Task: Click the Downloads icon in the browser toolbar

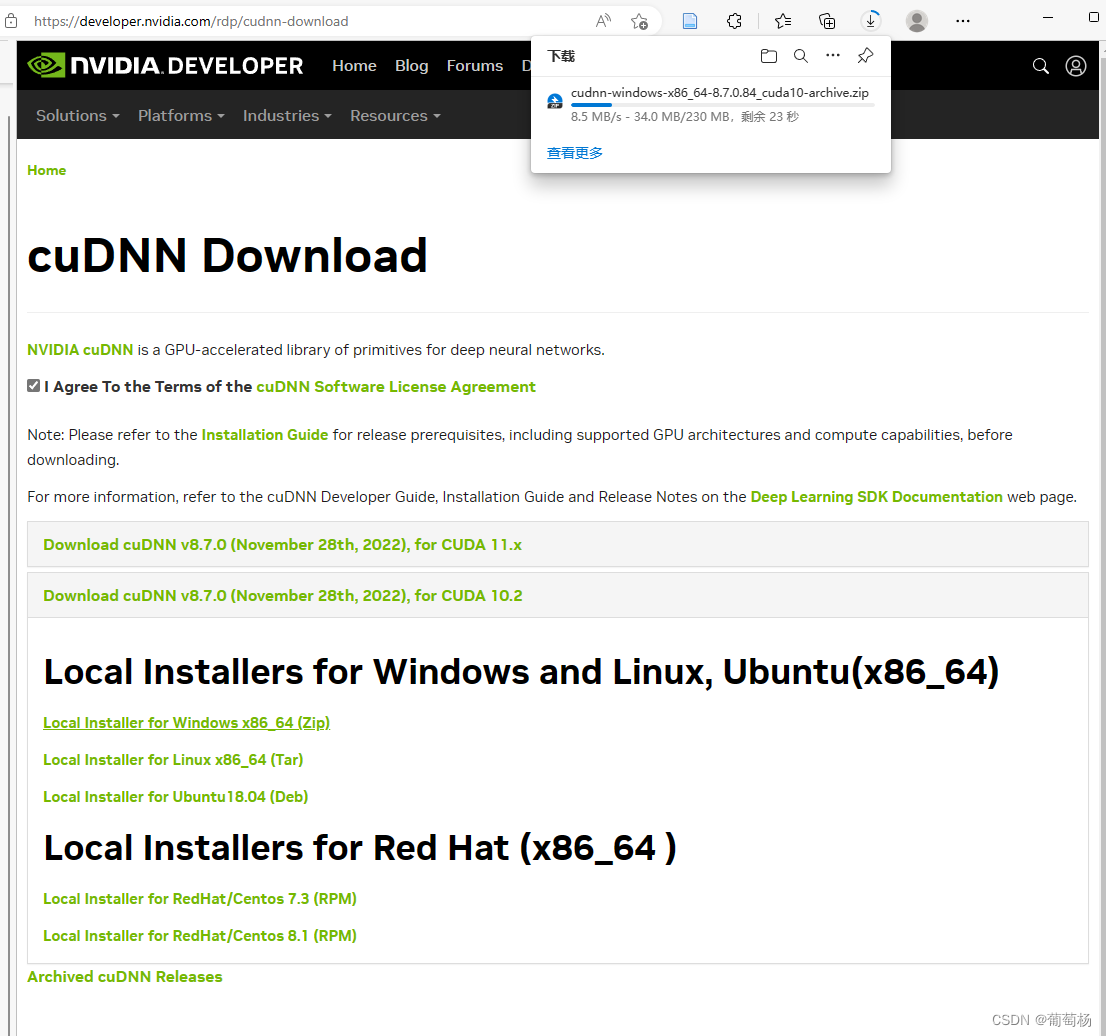Action: (x=871, y=20)
